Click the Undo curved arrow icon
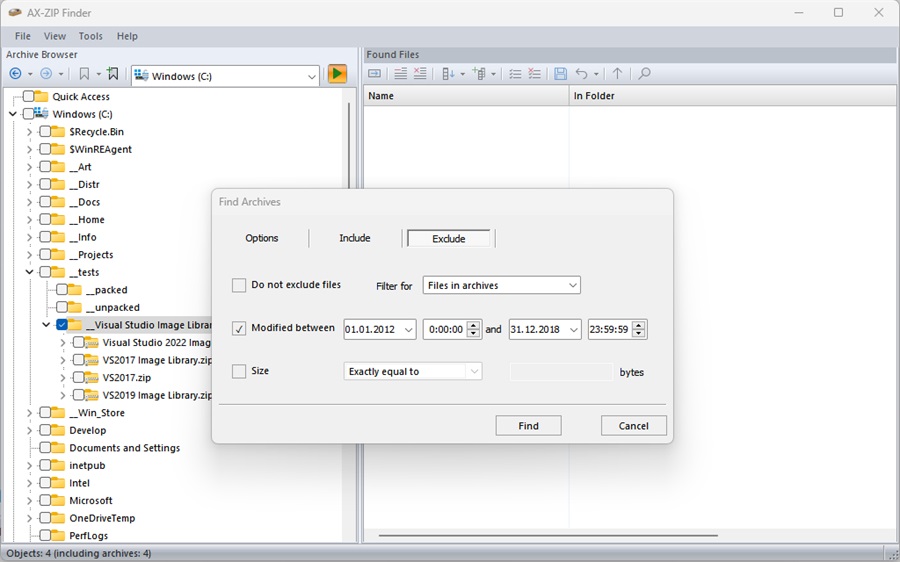The image size is (900, 562). pos(581,73)
